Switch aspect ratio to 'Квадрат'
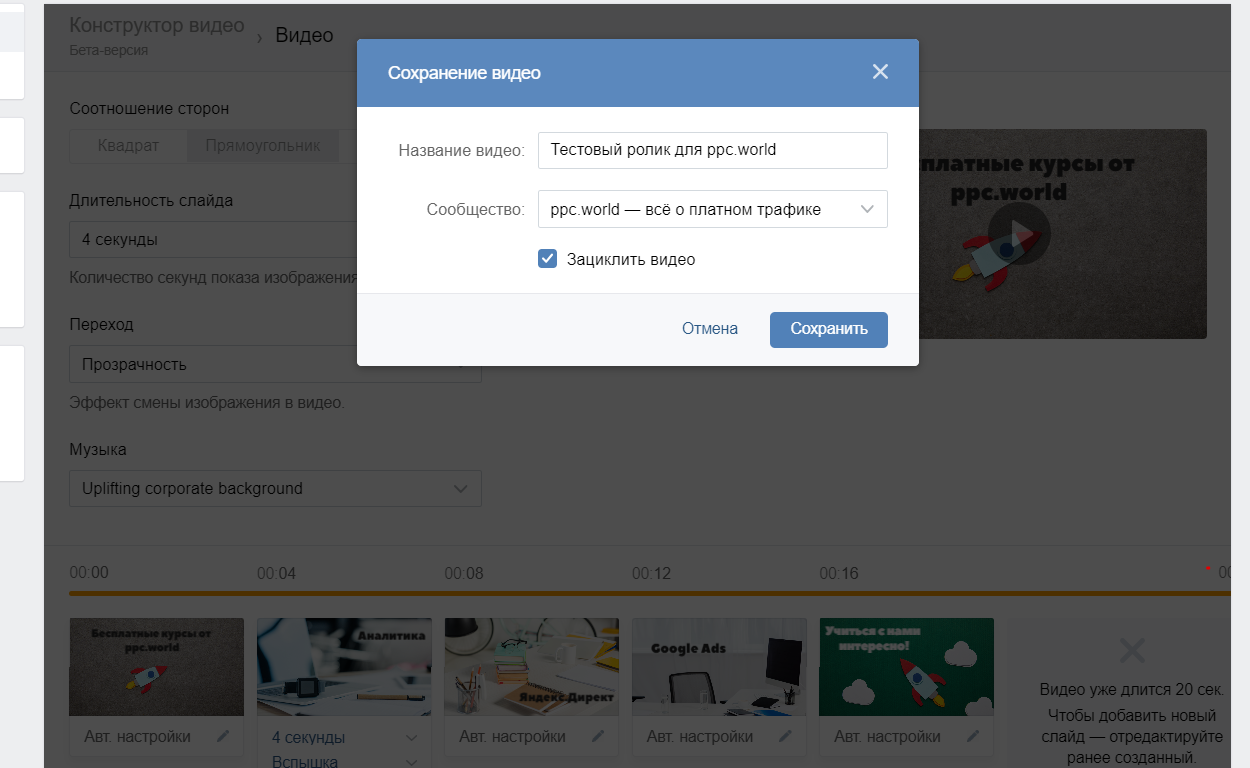 (128, 145)
